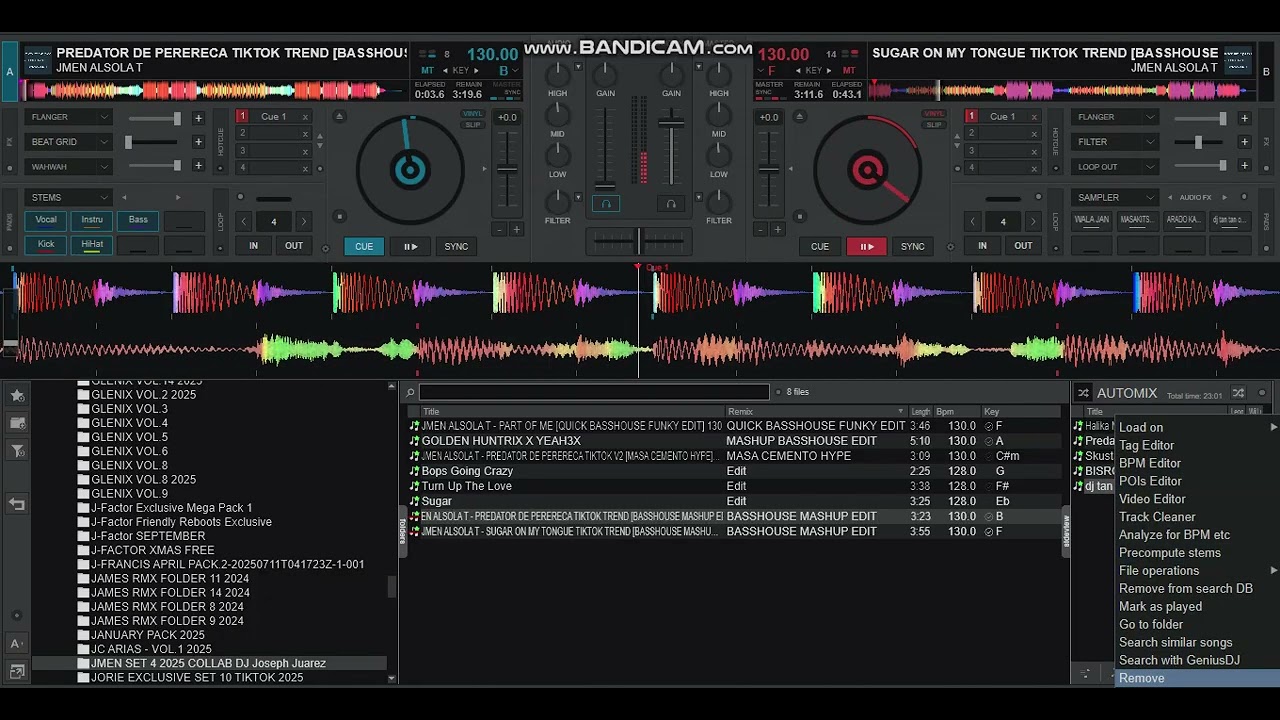Open the LOOP OUT effect dropdown
1280x720 pixels.
click(x=1115, y=167)
